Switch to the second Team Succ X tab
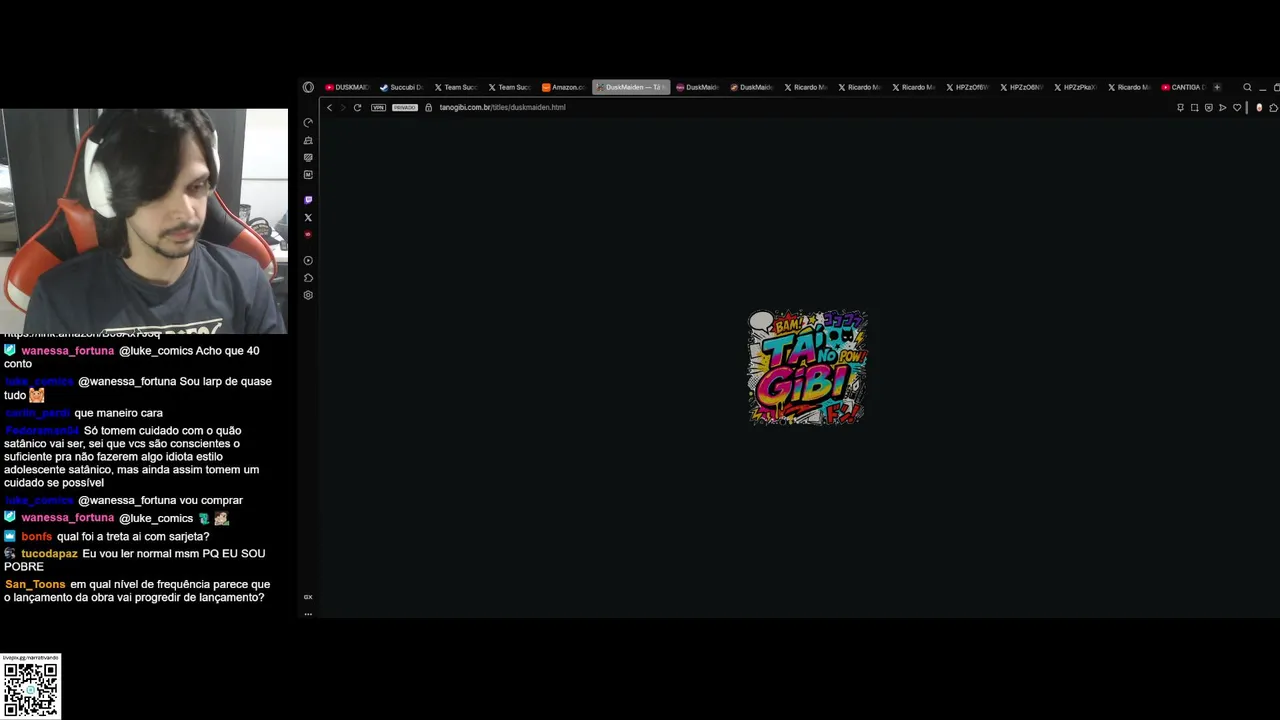 tap(509, 87)
